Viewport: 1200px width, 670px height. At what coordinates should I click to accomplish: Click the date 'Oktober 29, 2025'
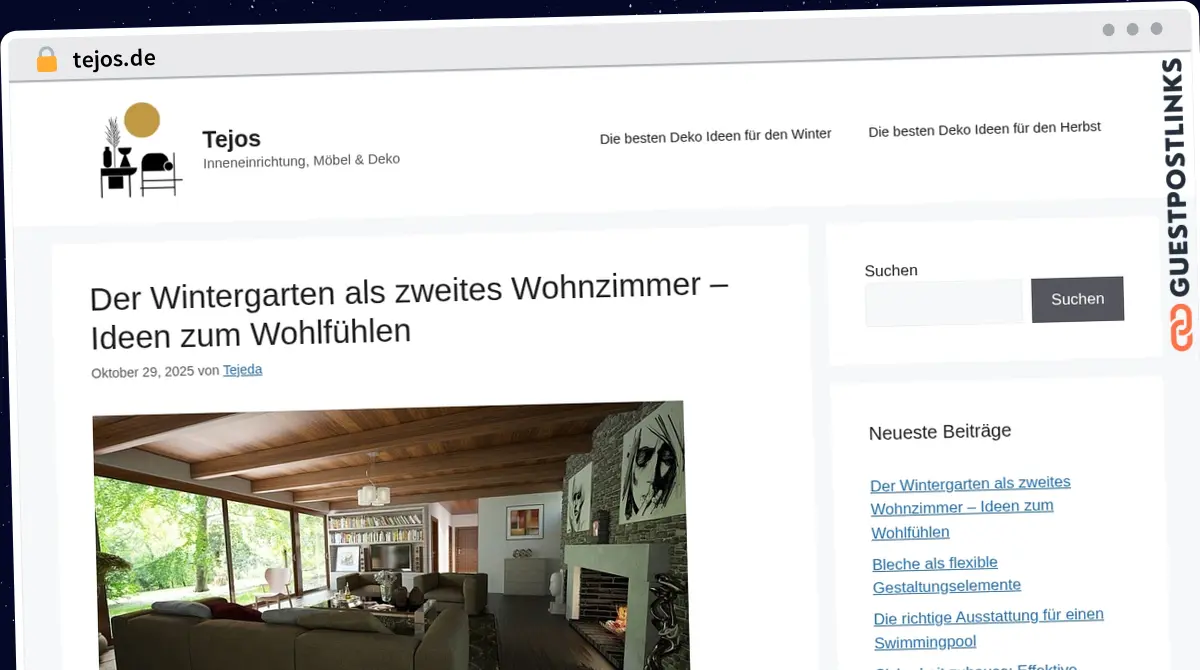pyautogui.click(x=142, y=371)
